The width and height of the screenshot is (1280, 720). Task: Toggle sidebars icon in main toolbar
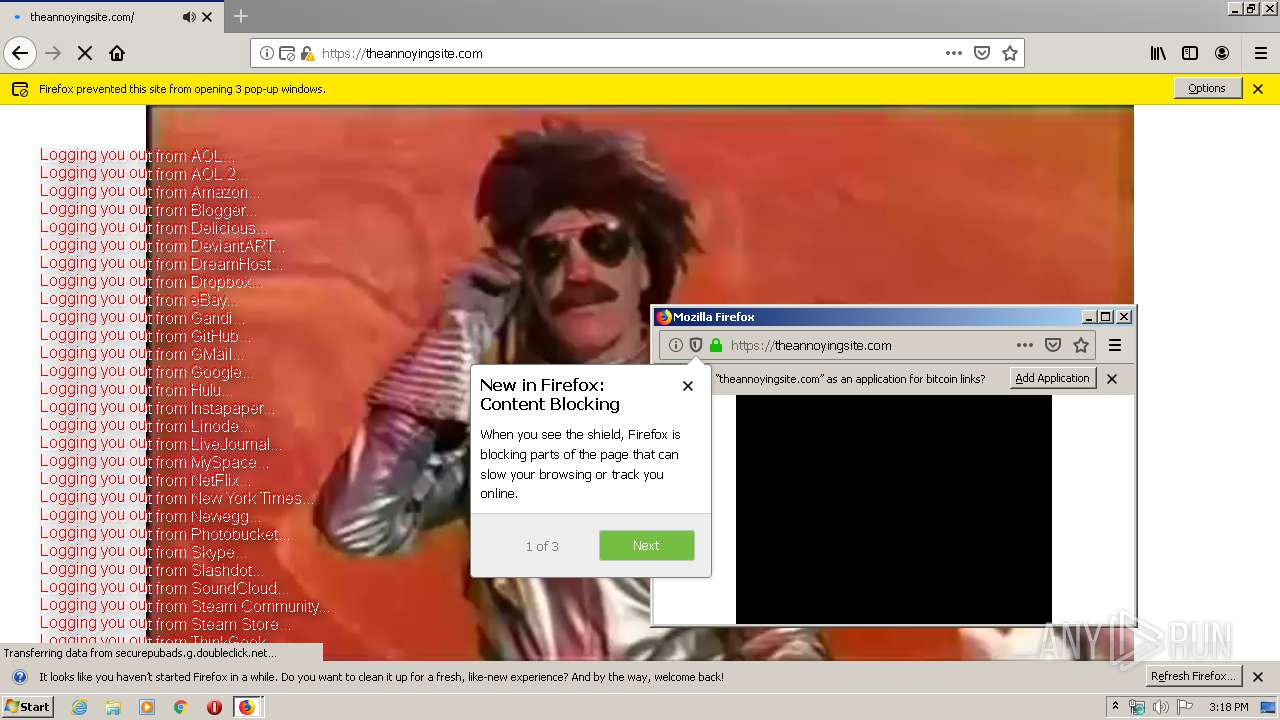tap(1190, 53)
